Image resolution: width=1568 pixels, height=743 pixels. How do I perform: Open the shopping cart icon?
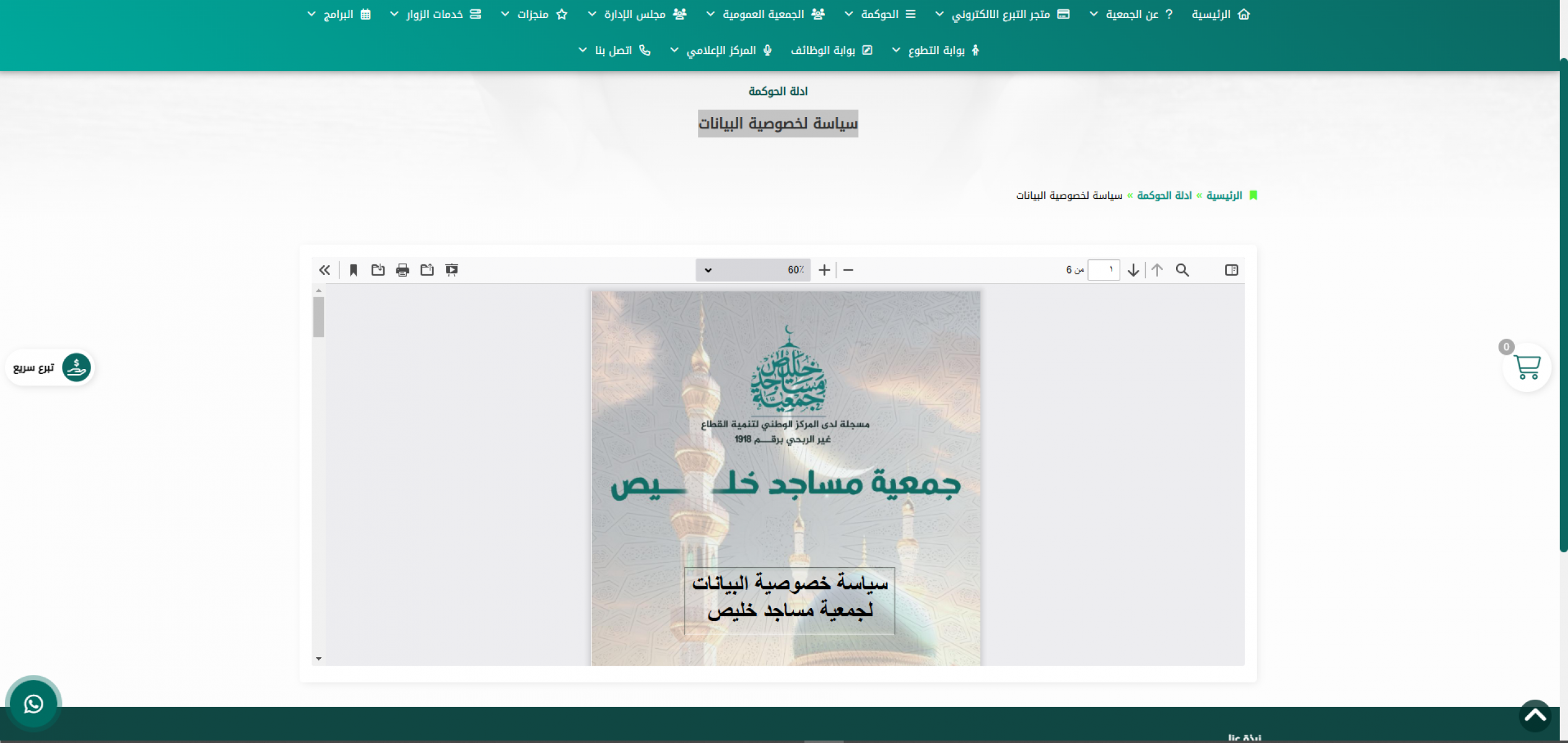[1527, 367]
